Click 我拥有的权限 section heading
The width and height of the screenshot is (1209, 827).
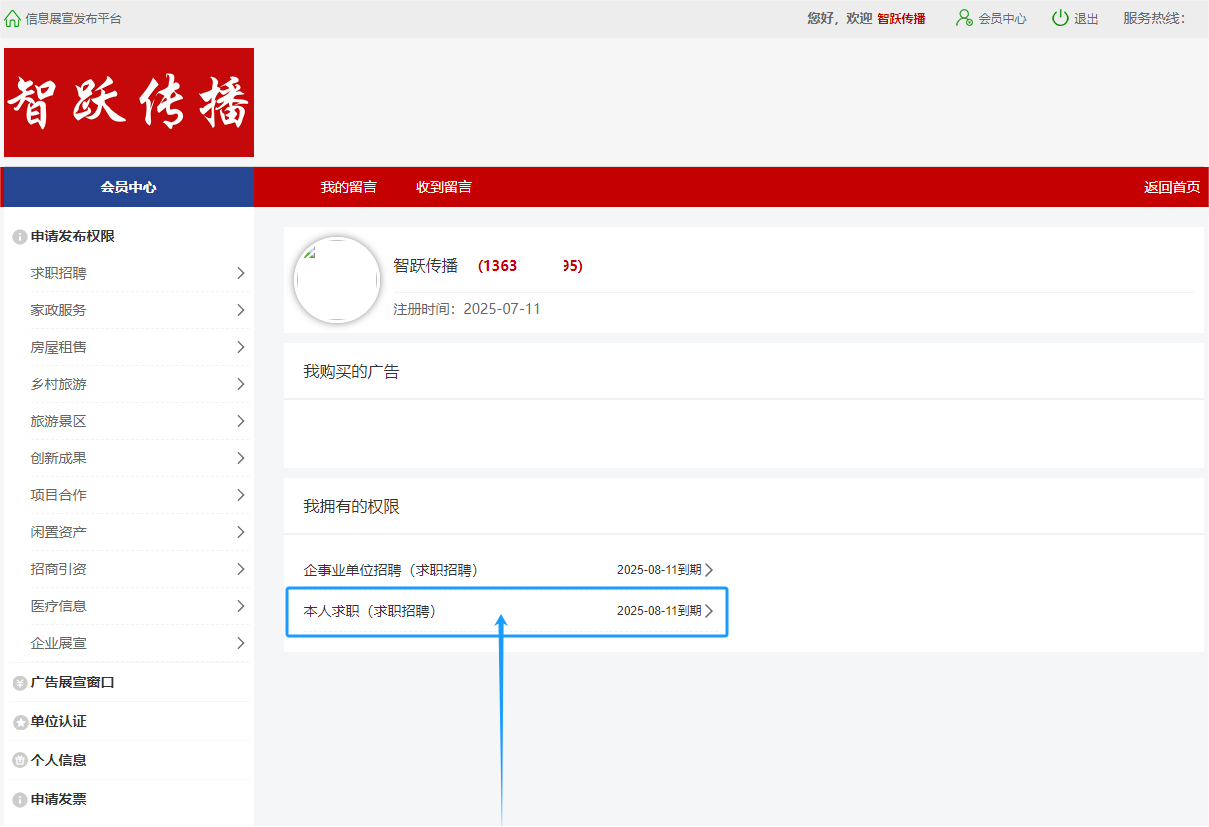[351, 507]
